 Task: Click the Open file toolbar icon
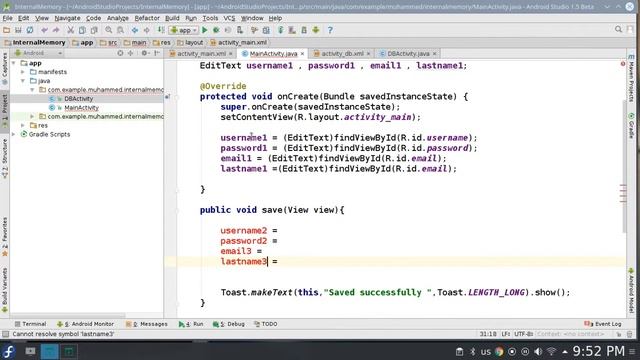[x=6, y=30]
